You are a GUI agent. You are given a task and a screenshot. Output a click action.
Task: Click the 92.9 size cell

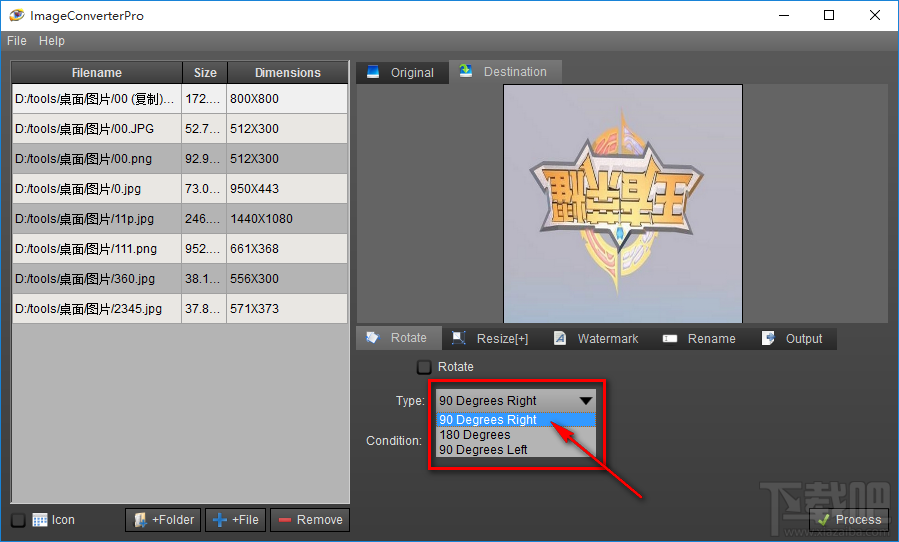[x=204, y=158]
